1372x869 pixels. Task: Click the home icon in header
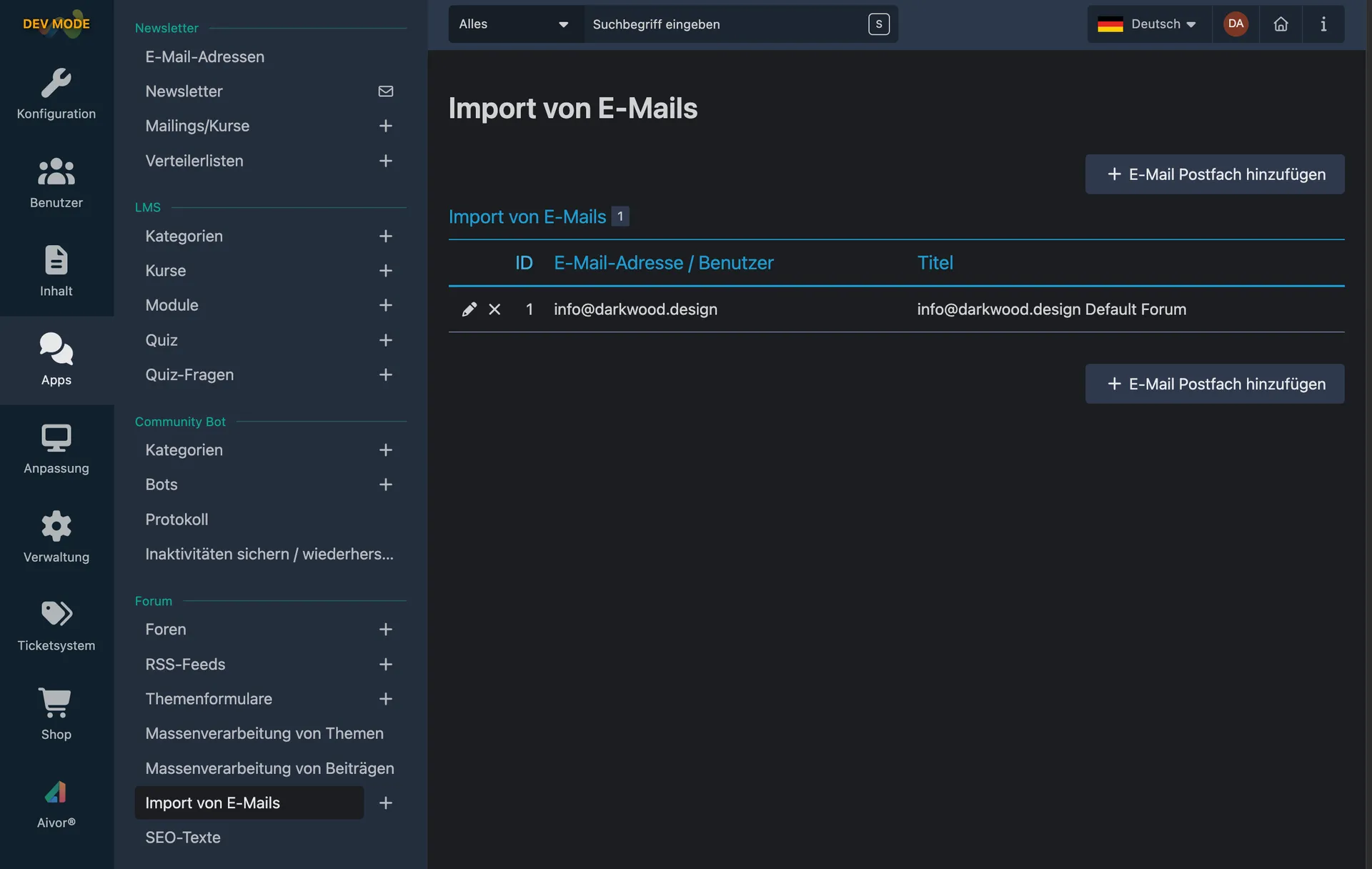tap(1281, 24)
